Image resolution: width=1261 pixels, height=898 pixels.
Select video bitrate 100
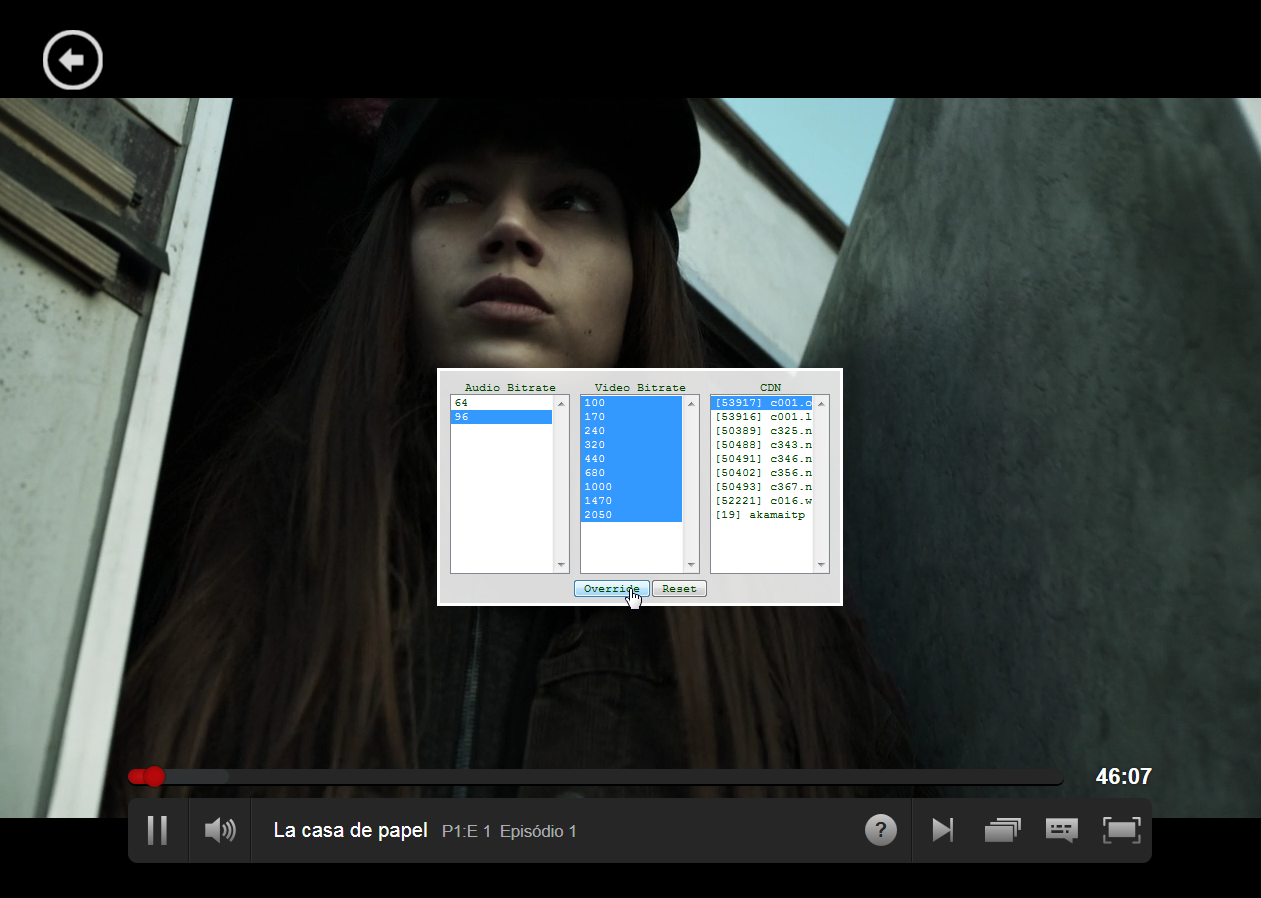click(x=631, y=403)
